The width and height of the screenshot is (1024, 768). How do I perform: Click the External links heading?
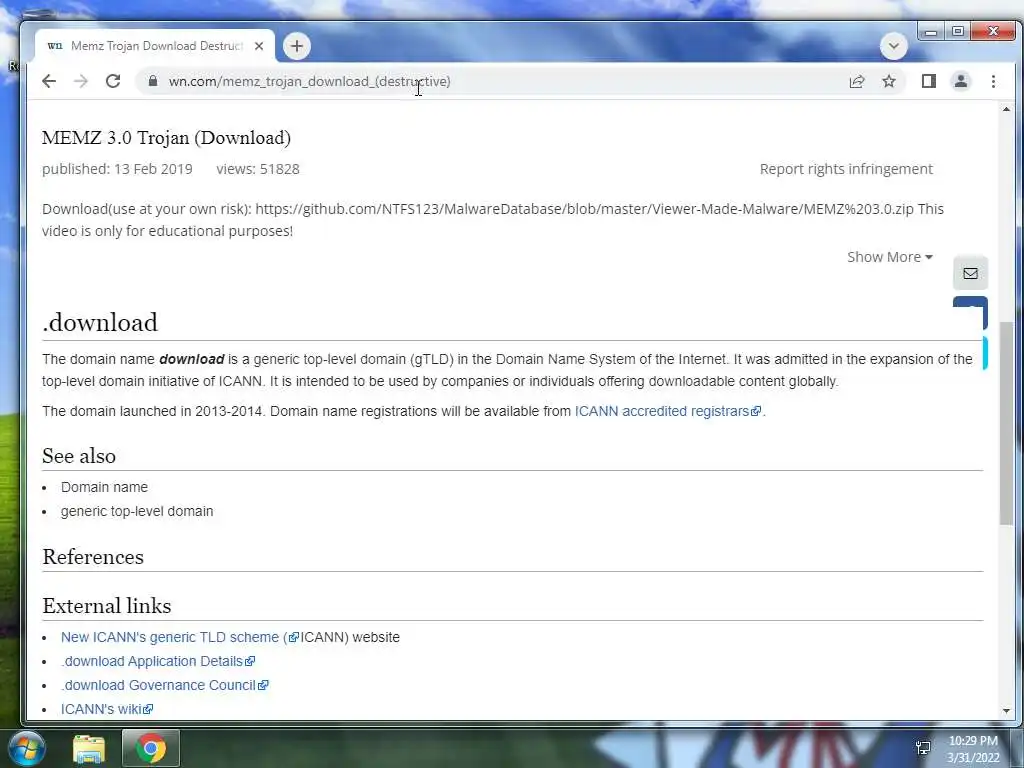tap(106, 605)
